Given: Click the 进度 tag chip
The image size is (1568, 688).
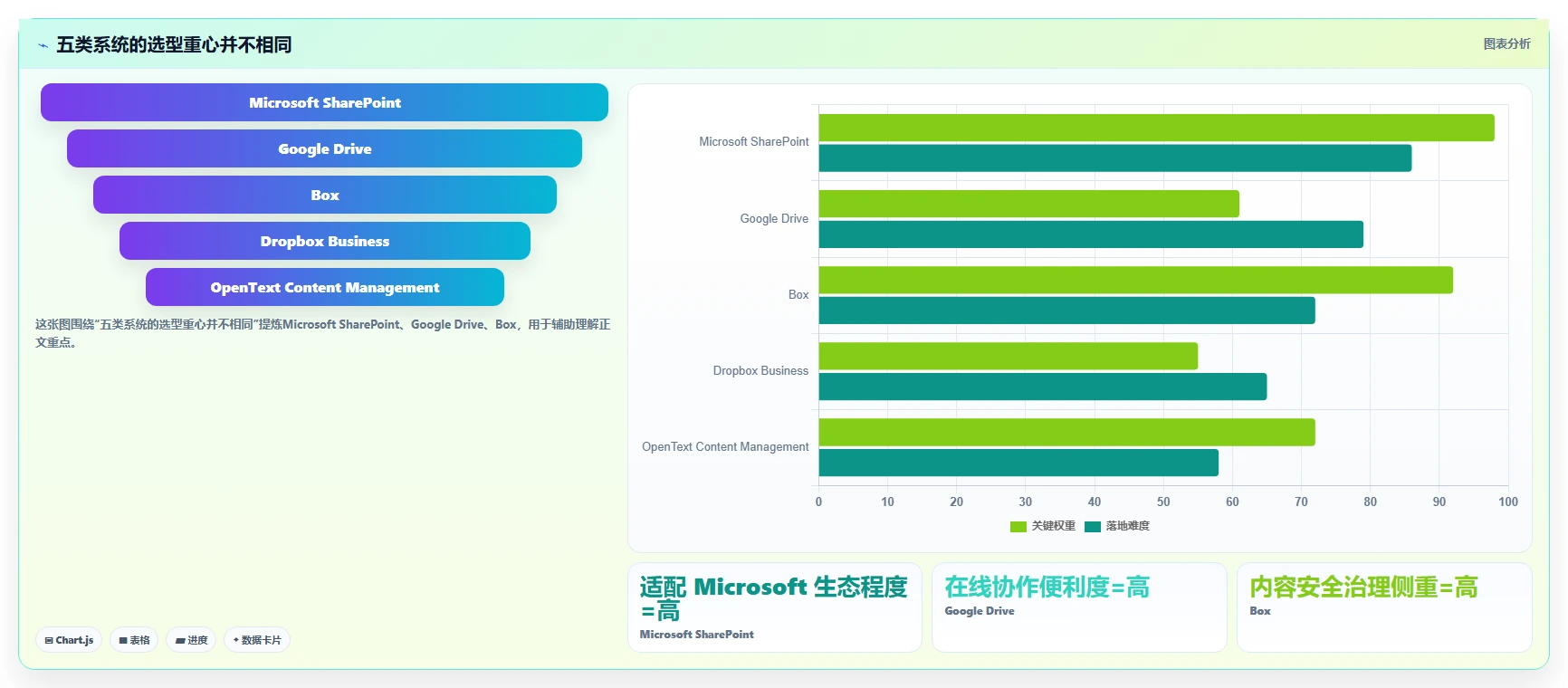Looking at the screenshot, I should (191, 640).
